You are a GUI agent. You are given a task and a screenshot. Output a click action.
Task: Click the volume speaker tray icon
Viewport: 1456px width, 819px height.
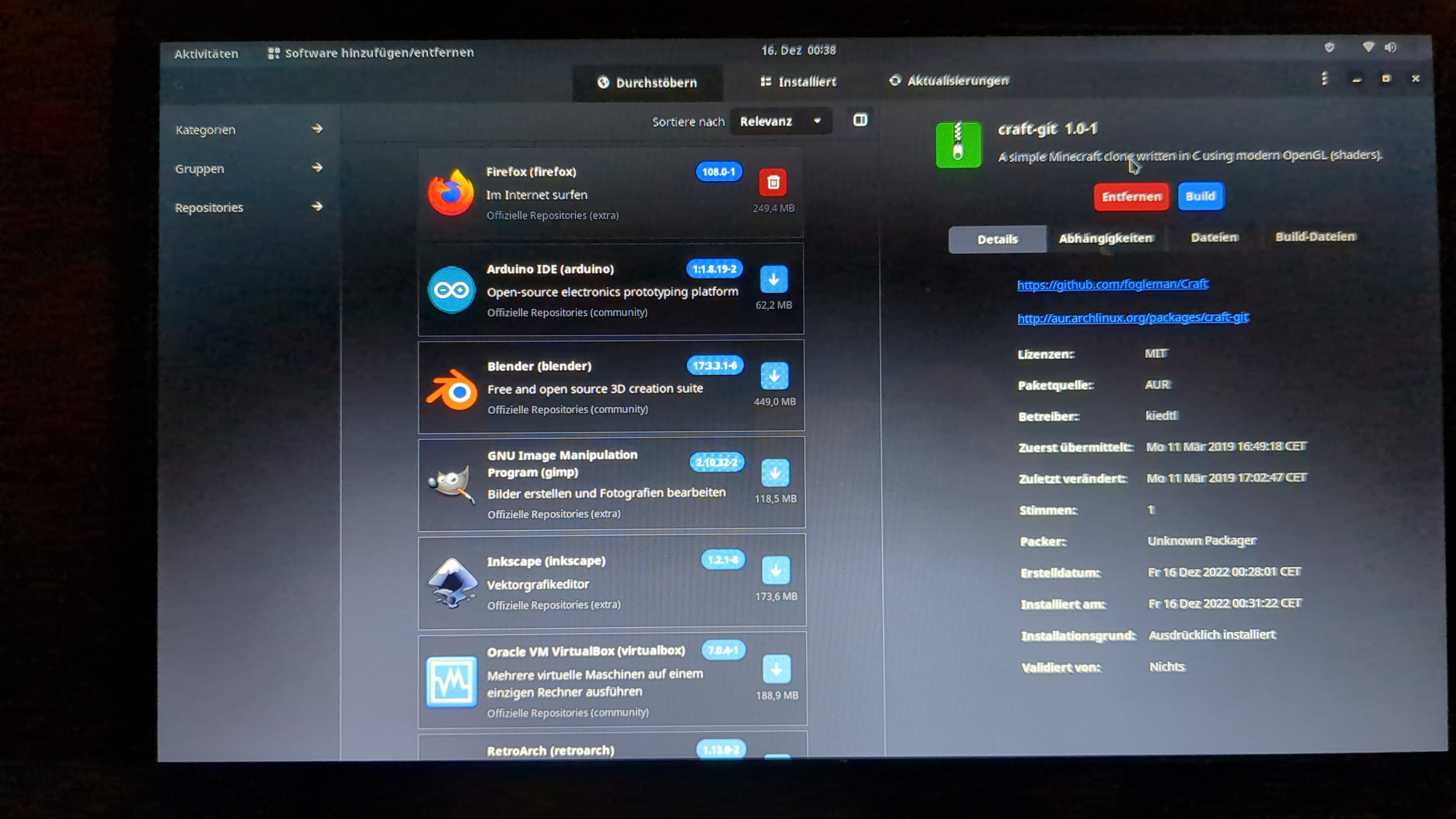[x=1390, y=47]
